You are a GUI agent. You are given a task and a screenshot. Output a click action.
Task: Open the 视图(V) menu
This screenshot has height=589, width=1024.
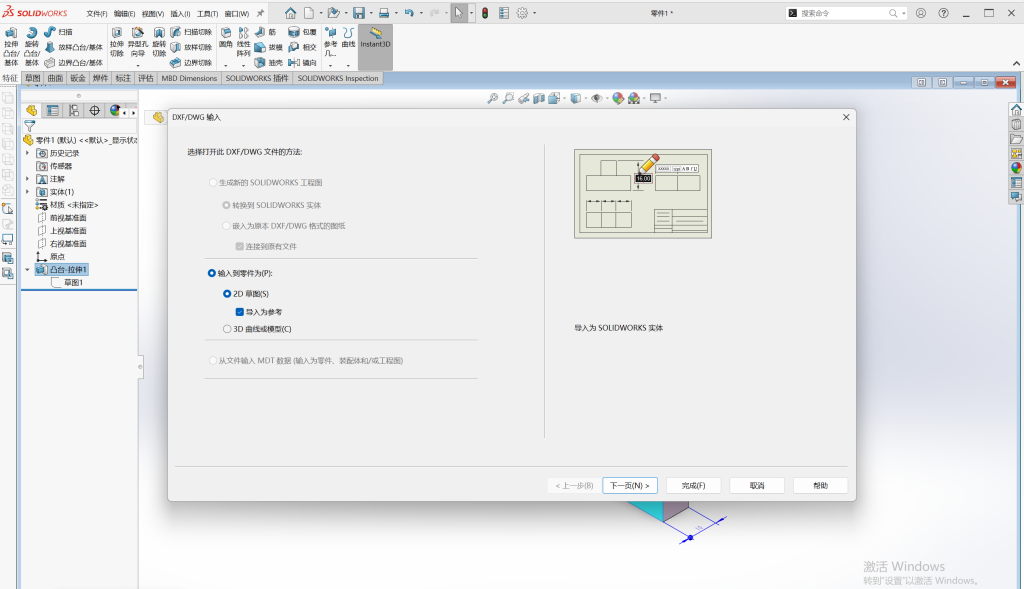pos(152,14)
